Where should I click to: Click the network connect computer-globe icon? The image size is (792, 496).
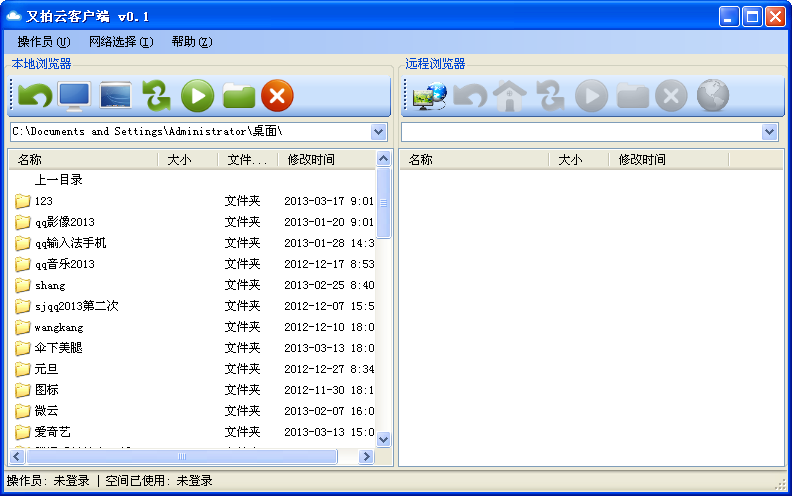(430, 96)
